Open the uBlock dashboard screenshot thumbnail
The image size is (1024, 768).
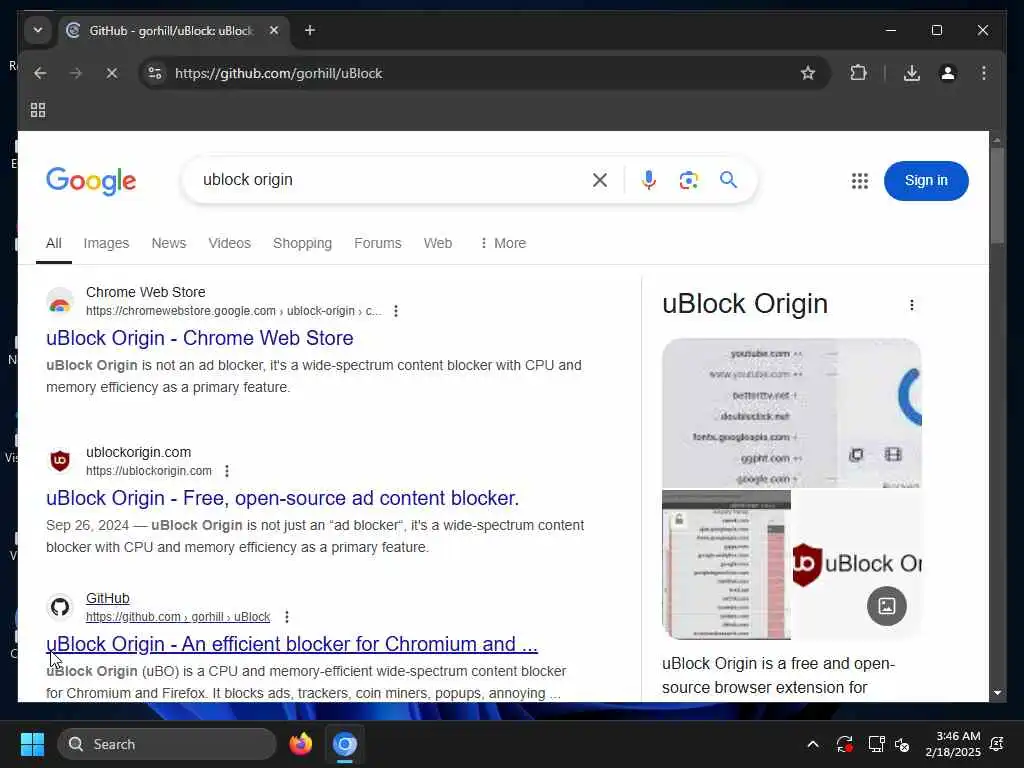click(792, 413)
